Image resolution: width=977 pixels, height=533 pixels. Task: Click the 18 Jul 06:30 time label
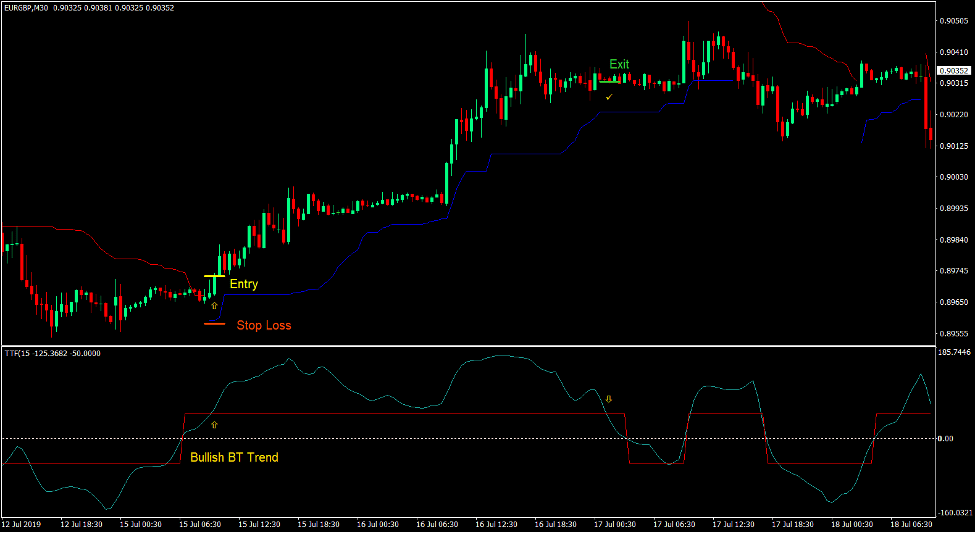pos(911,524)
